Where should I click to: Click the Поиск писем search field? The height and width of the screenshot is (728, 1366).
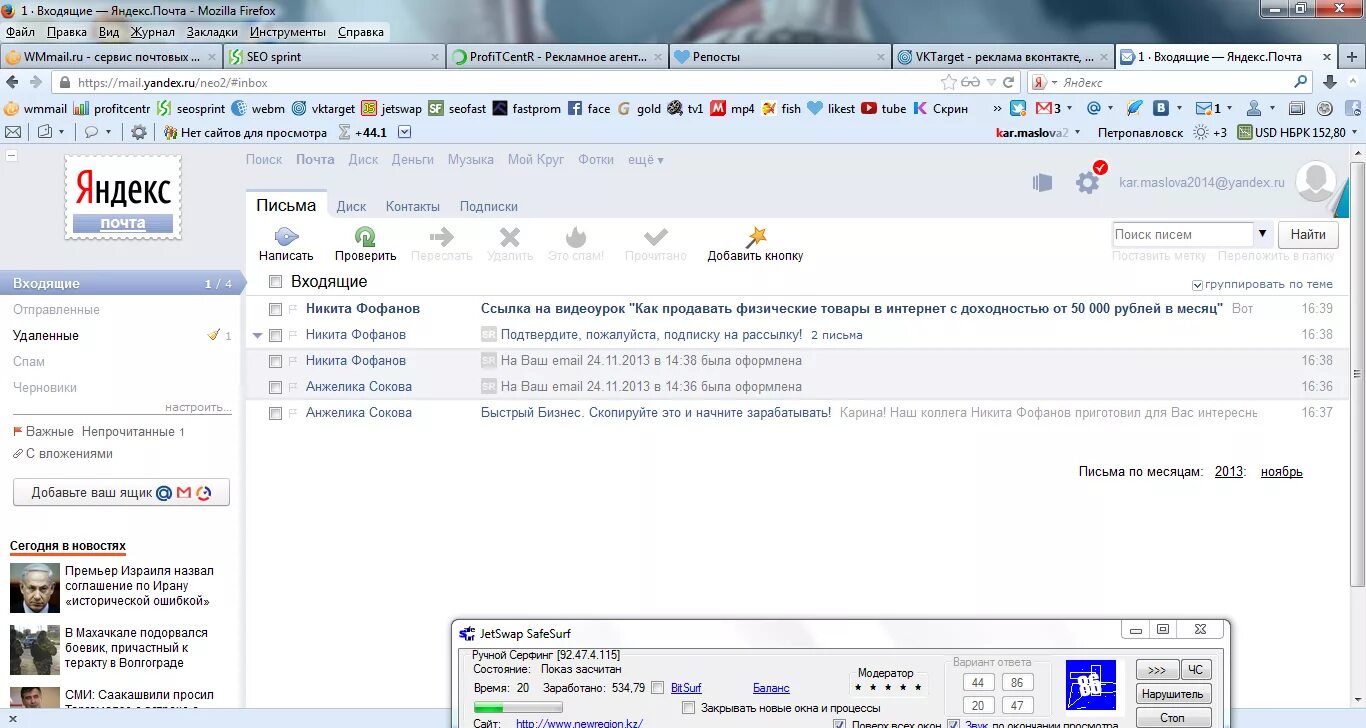pos(1182,234)
